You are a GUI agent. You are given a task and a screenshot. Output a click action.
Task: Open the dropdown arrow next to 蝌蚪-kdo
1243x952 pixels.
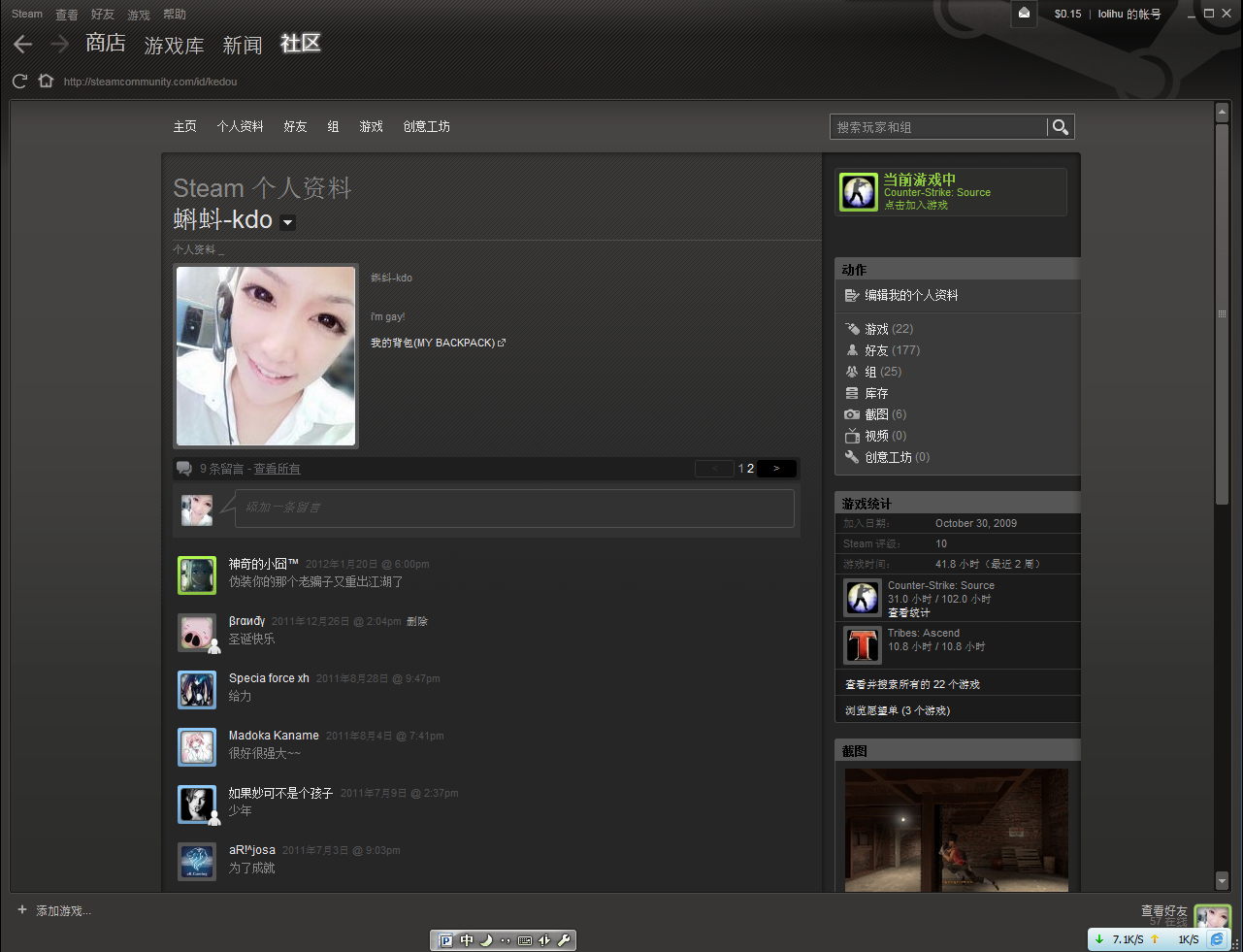(287, 222)
